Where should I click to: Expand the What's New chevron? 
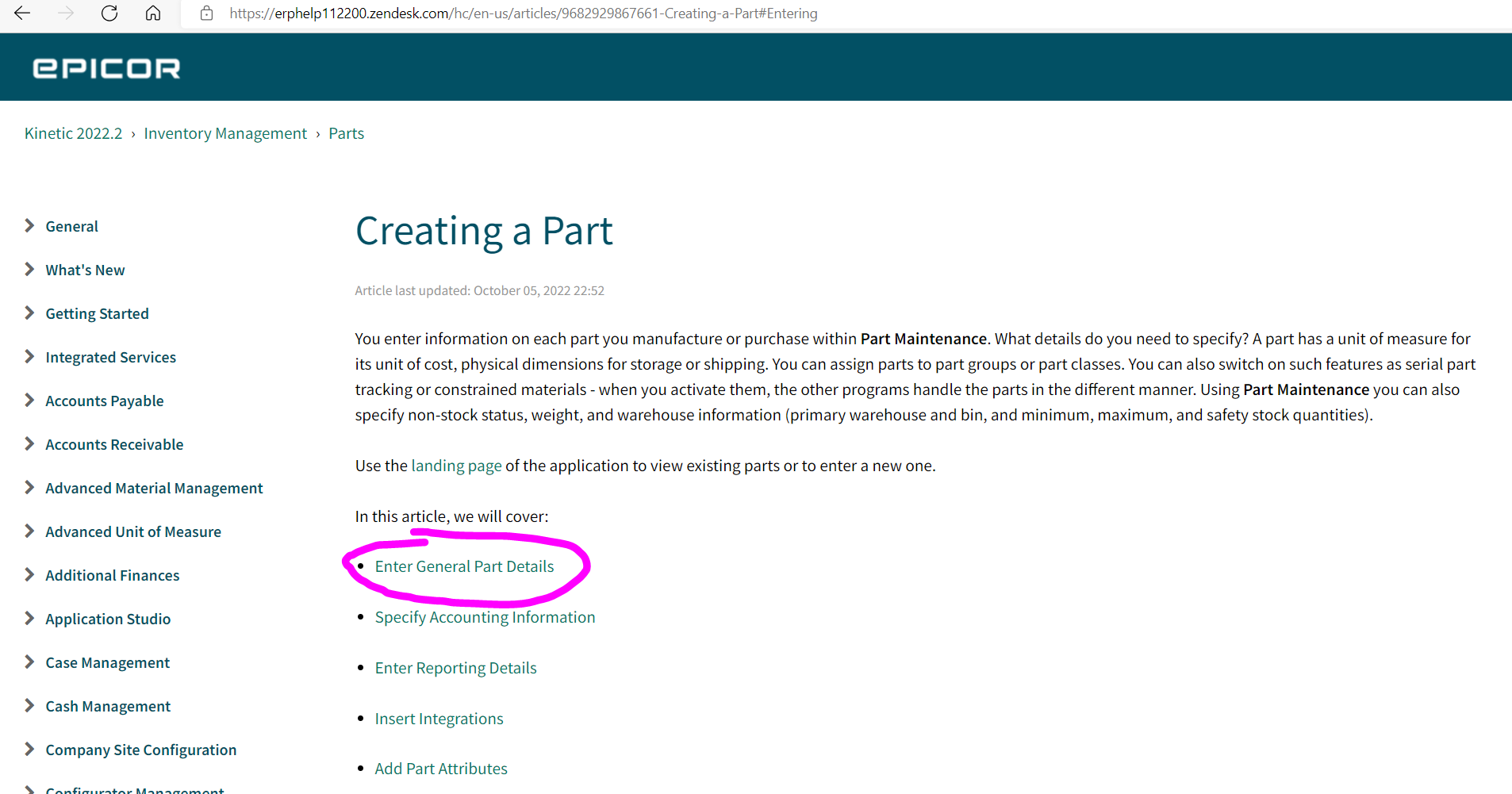[29, 270]
